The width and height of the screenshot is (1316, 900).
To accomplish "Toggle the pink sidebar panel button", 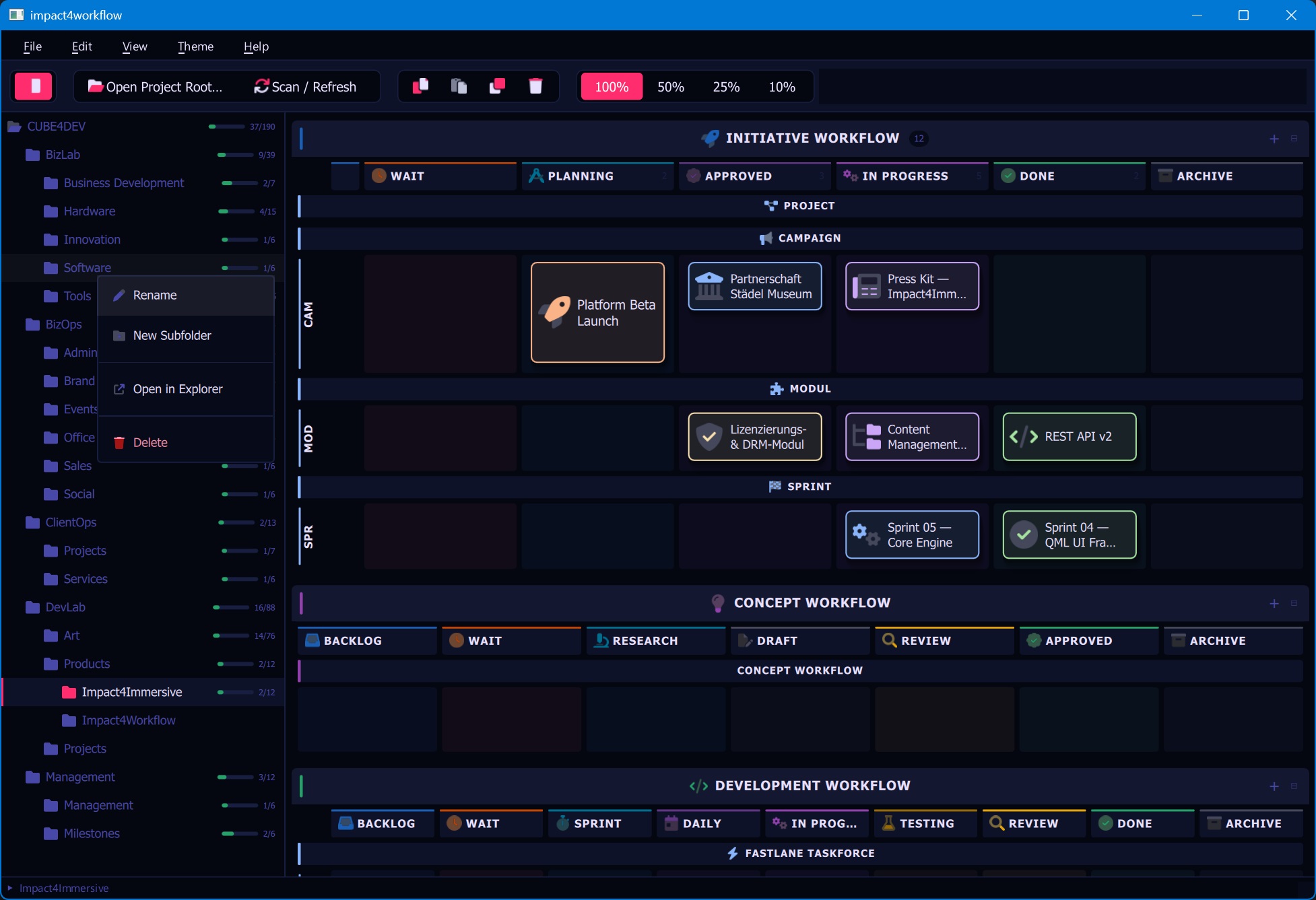I will point(33,87).
